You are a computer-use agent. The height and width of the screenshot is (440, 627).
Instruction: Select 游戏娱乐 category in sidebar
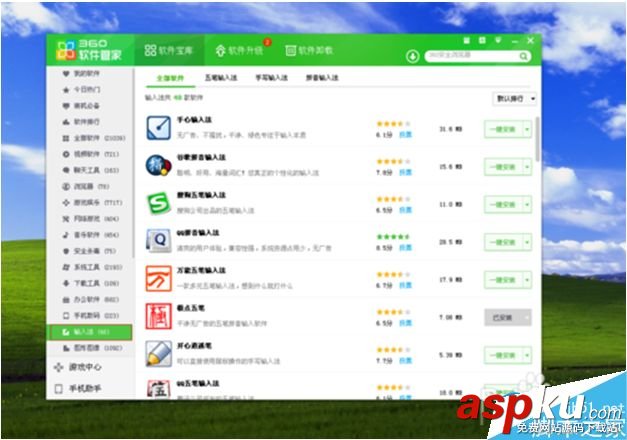pyautogui.click(x=92, y=202)
